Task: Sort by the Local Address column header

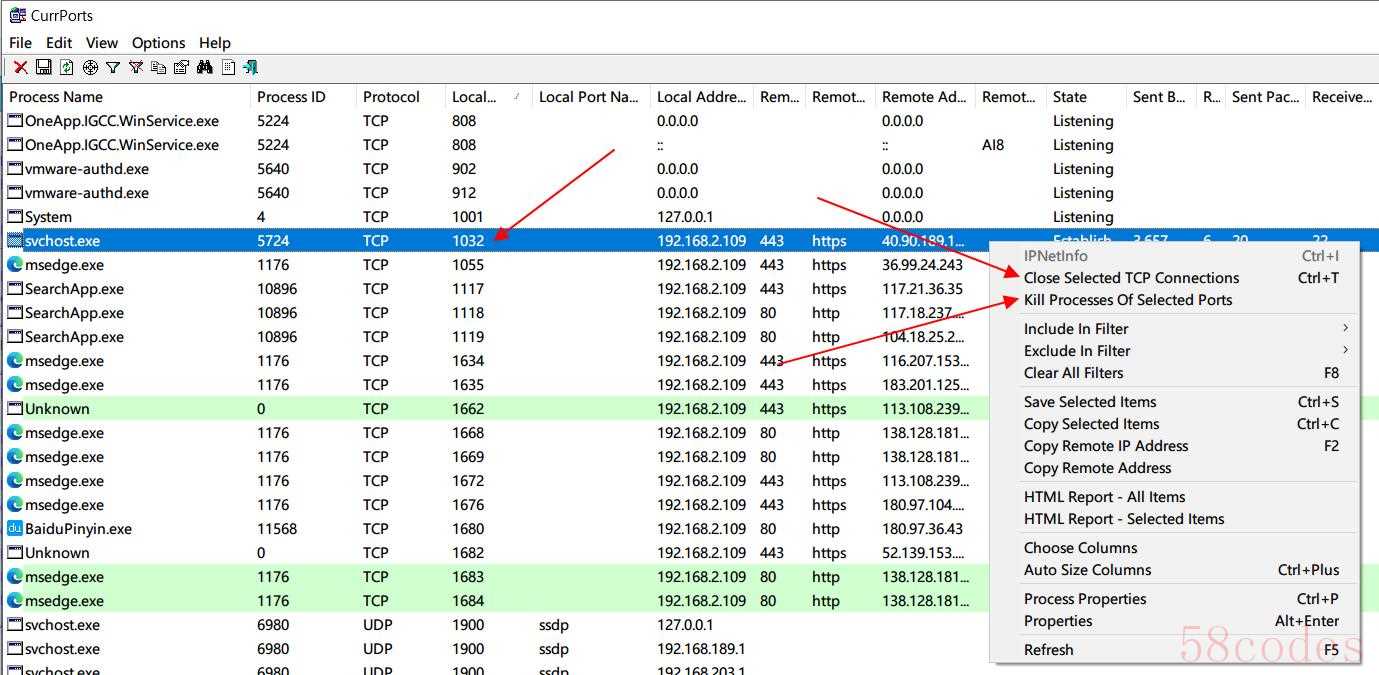Action: pos(702,97)
